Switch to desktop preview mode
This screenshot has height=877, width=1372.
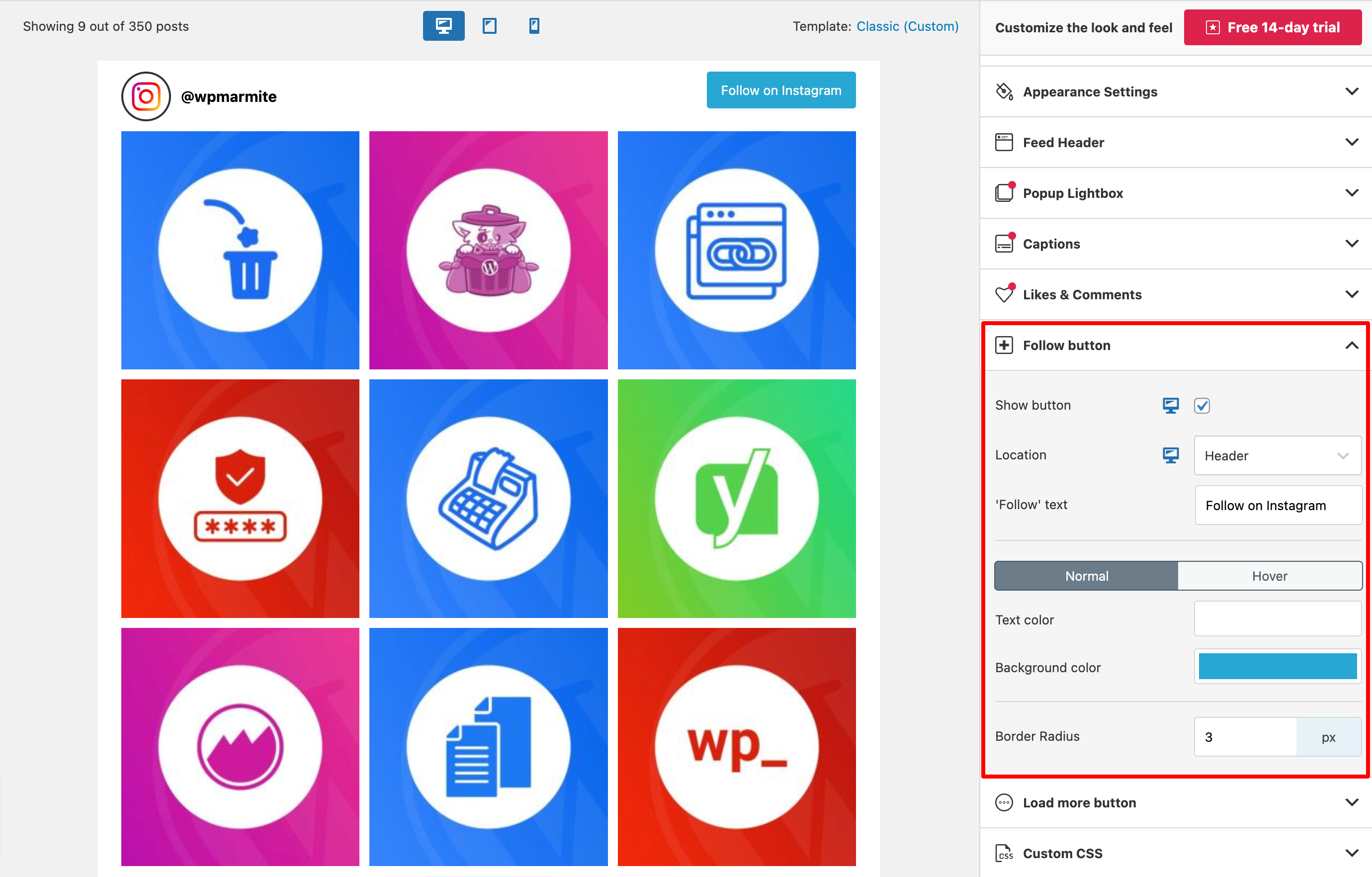443,26
